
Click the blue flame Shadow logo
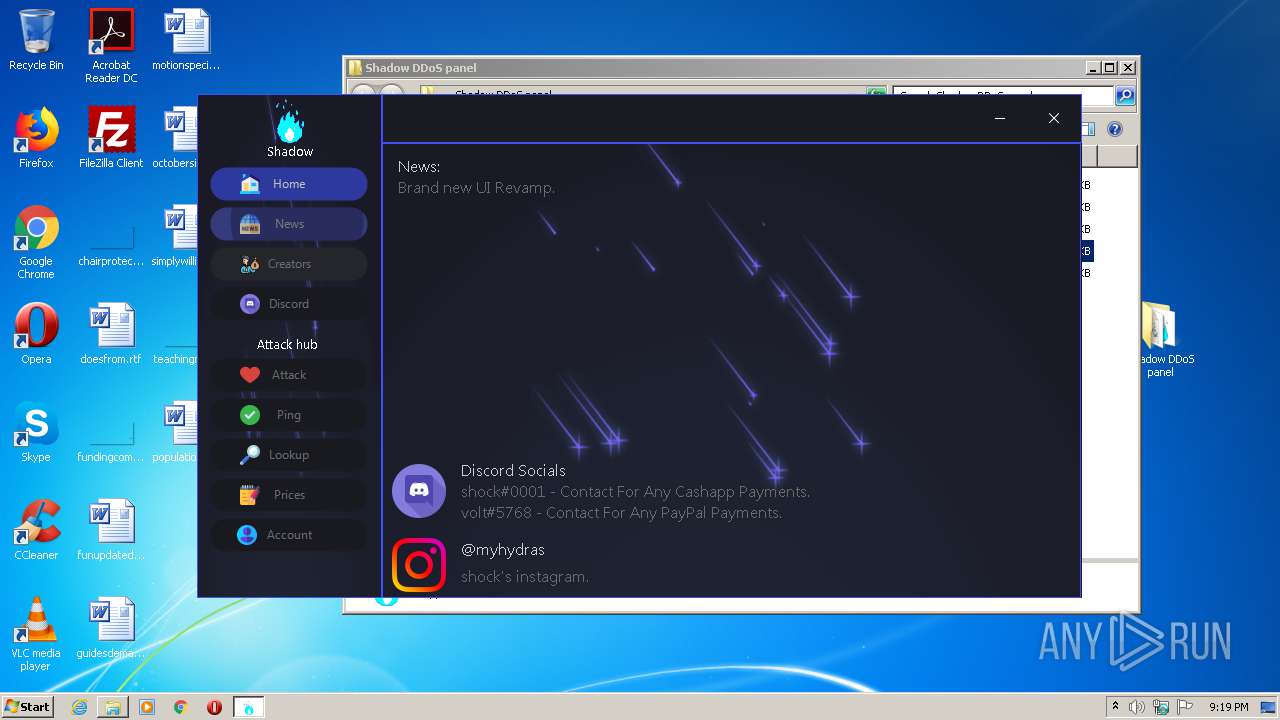pos(290,122)
